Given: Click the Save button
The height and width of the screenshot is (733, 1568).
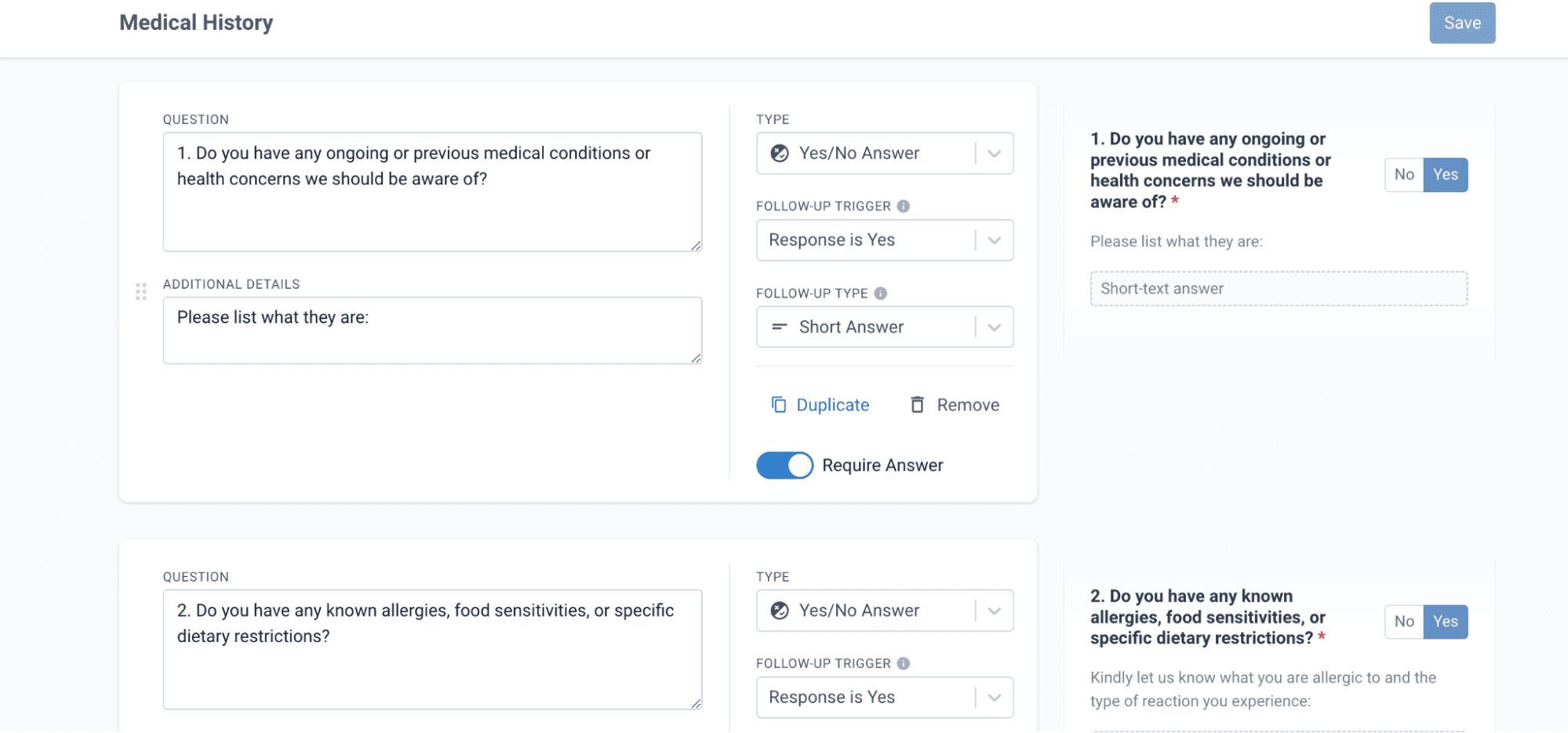Looking at the screenshot, I should pyautogui.click(x=1462, y=23).
